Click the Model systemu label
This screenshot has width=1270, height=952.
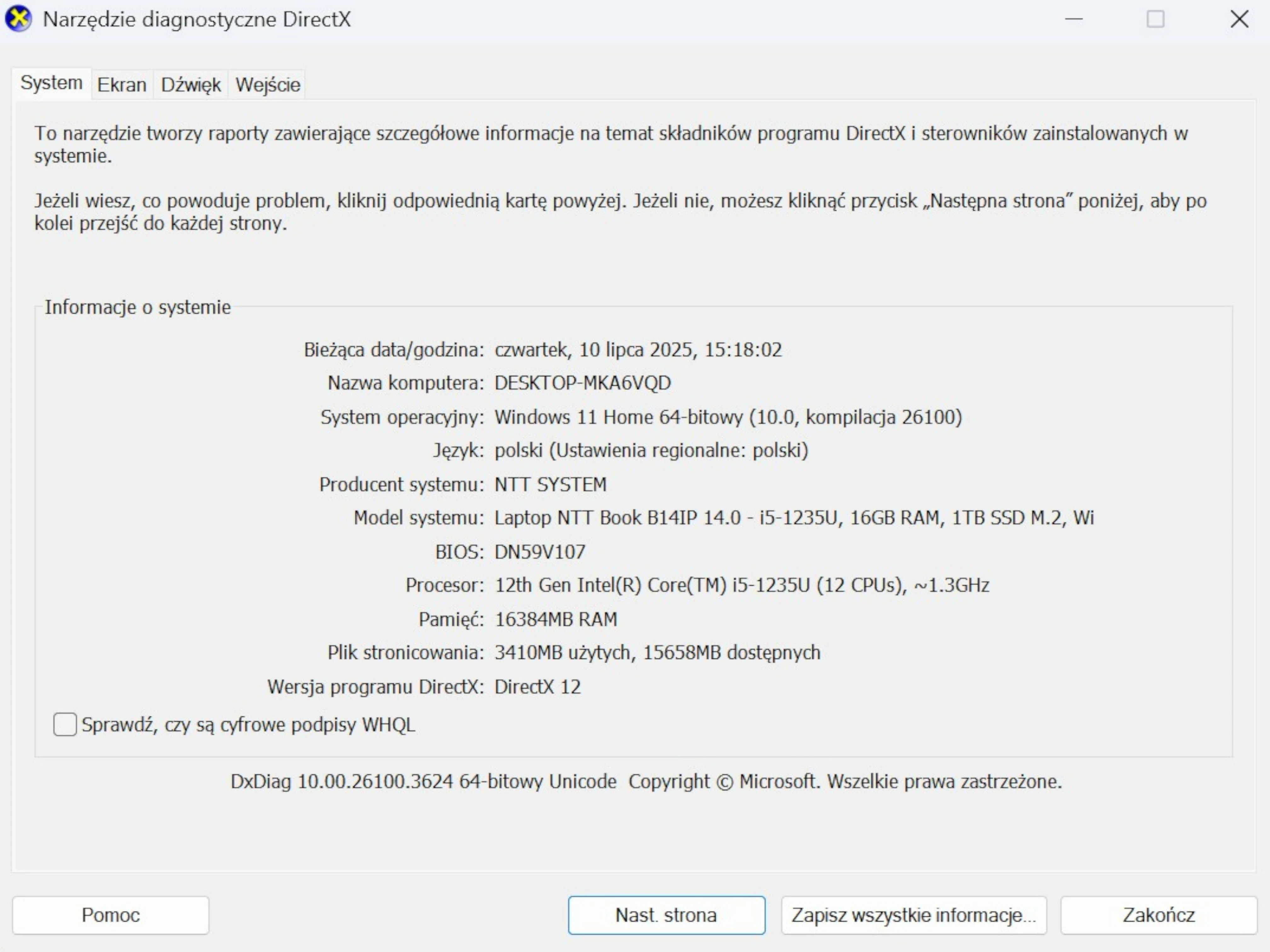click(x=419, y=518)
